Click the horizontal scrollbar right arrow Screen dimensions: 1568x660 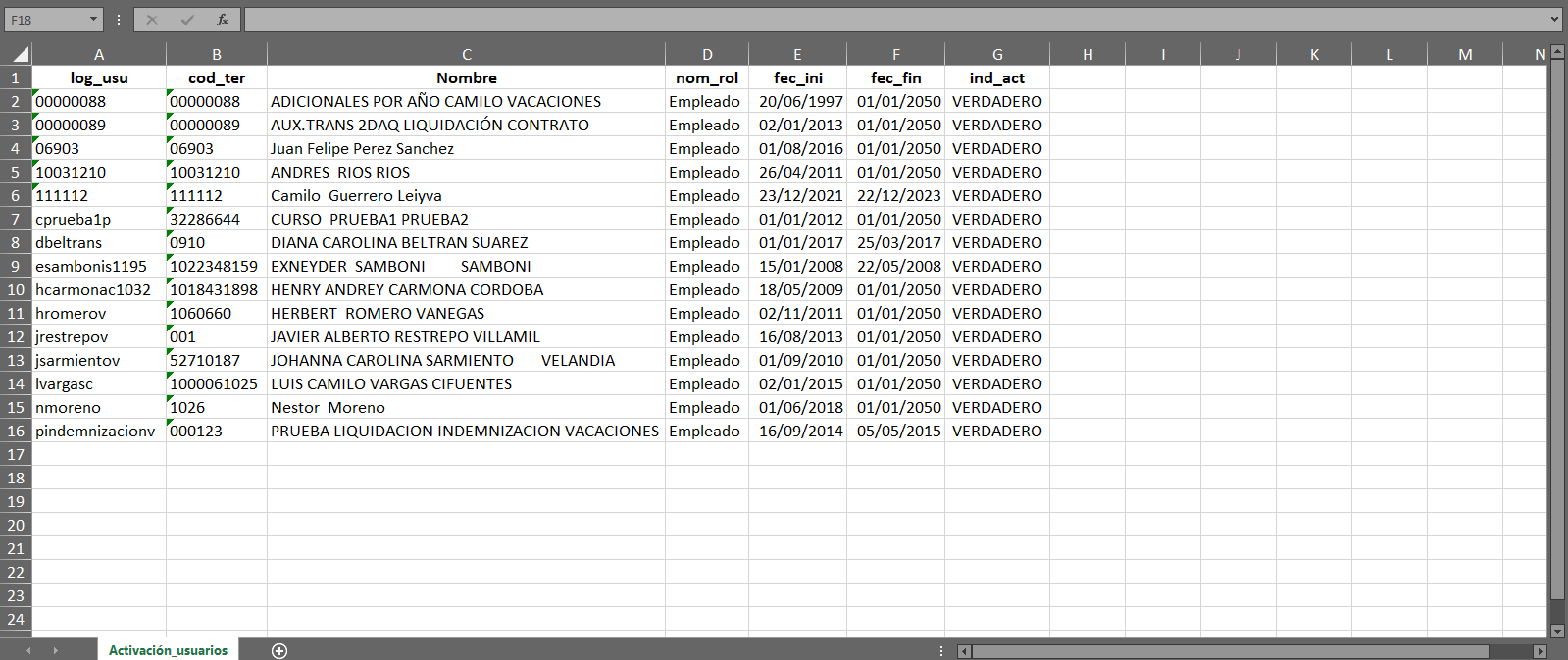coord(1540,651)
